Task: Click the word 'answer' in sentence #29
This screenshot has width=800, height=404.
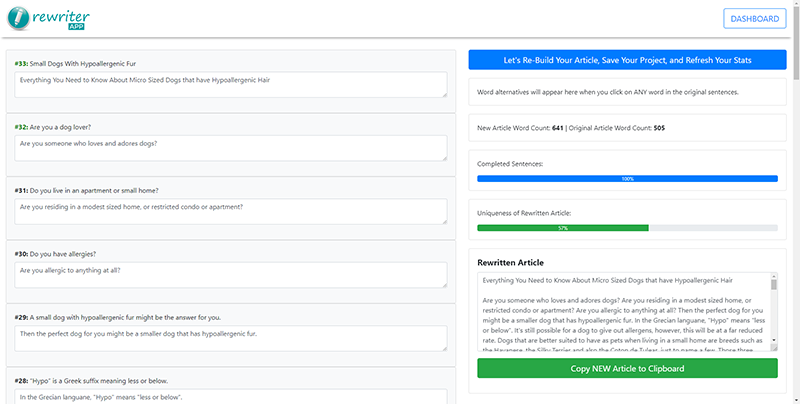Action: pyautogui.click(x=185, y=317)
